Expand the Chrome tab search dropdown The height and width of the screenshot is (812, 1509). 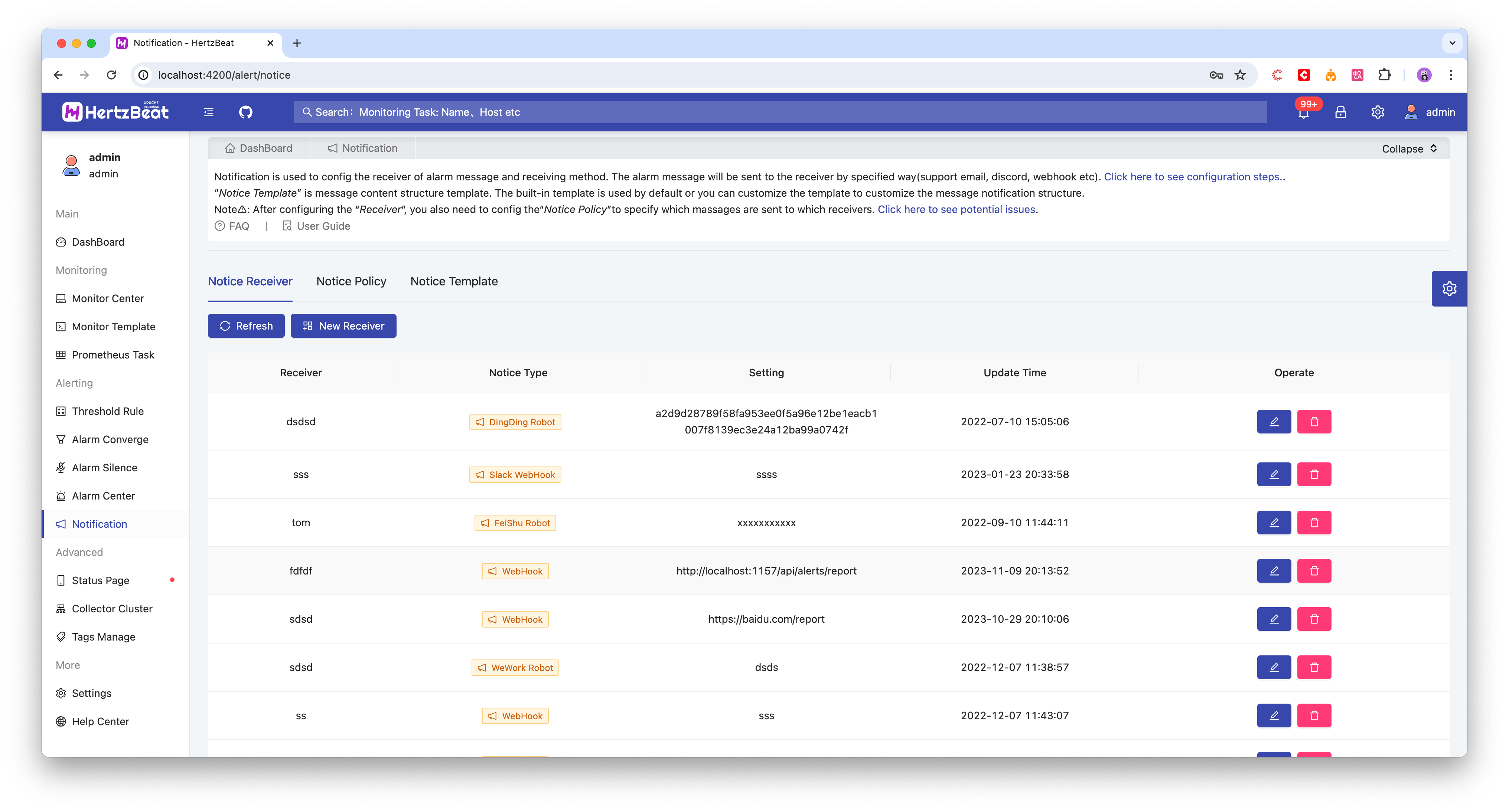pos(1452,43)
